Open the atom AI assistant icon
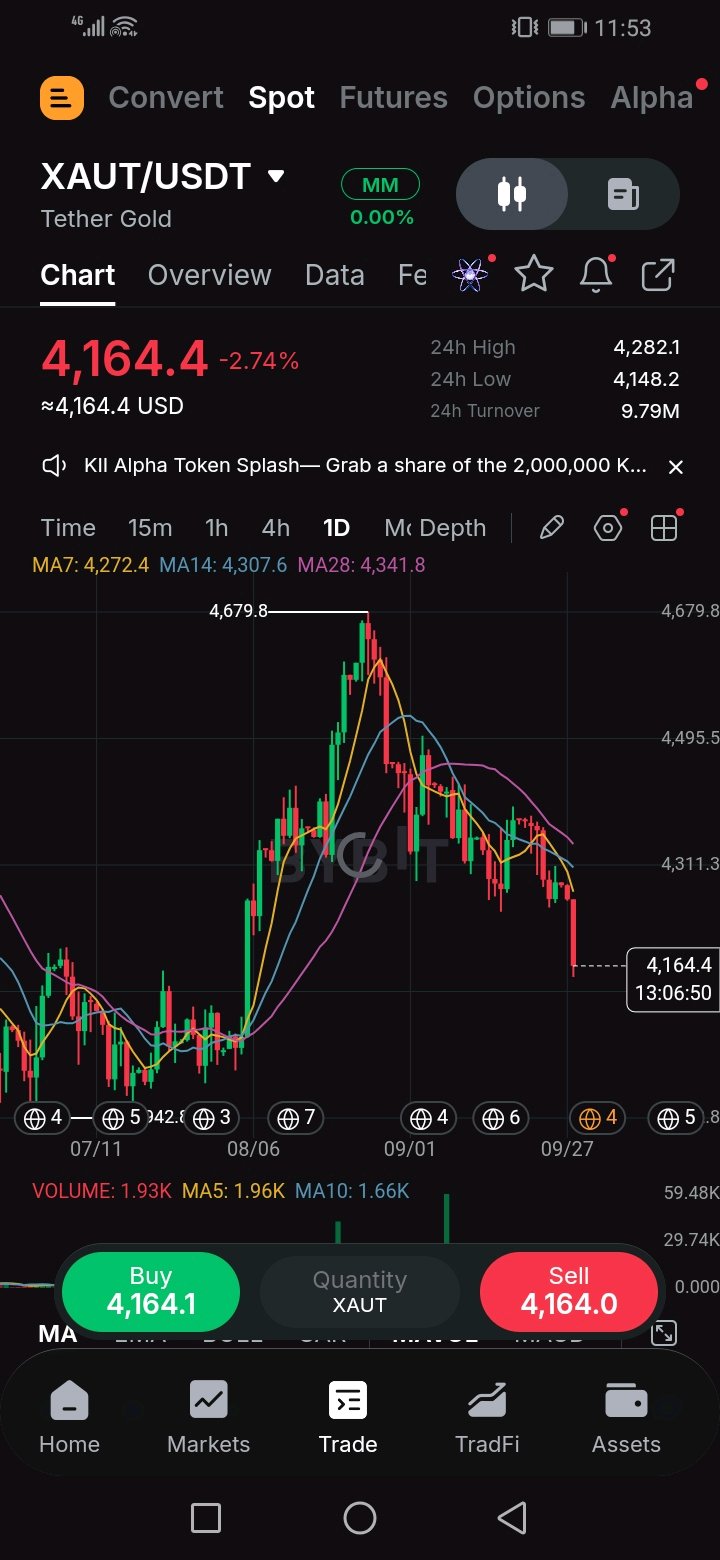This screenshot has width=720, height=1560. [470, 274]
